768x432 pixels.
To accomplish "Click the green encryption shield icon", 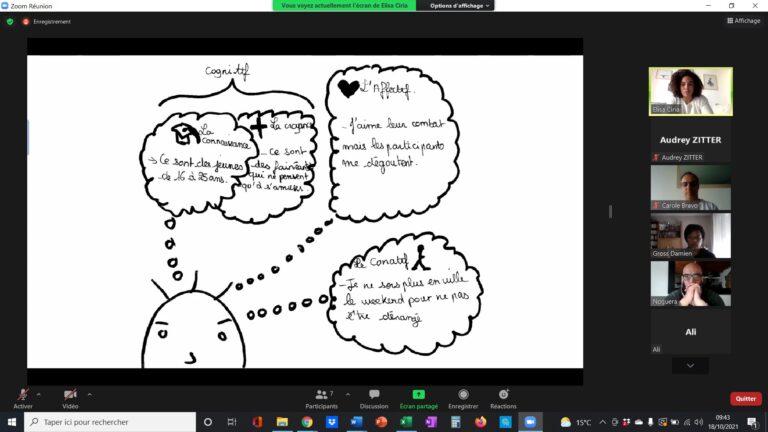I will tap(10, 21).
